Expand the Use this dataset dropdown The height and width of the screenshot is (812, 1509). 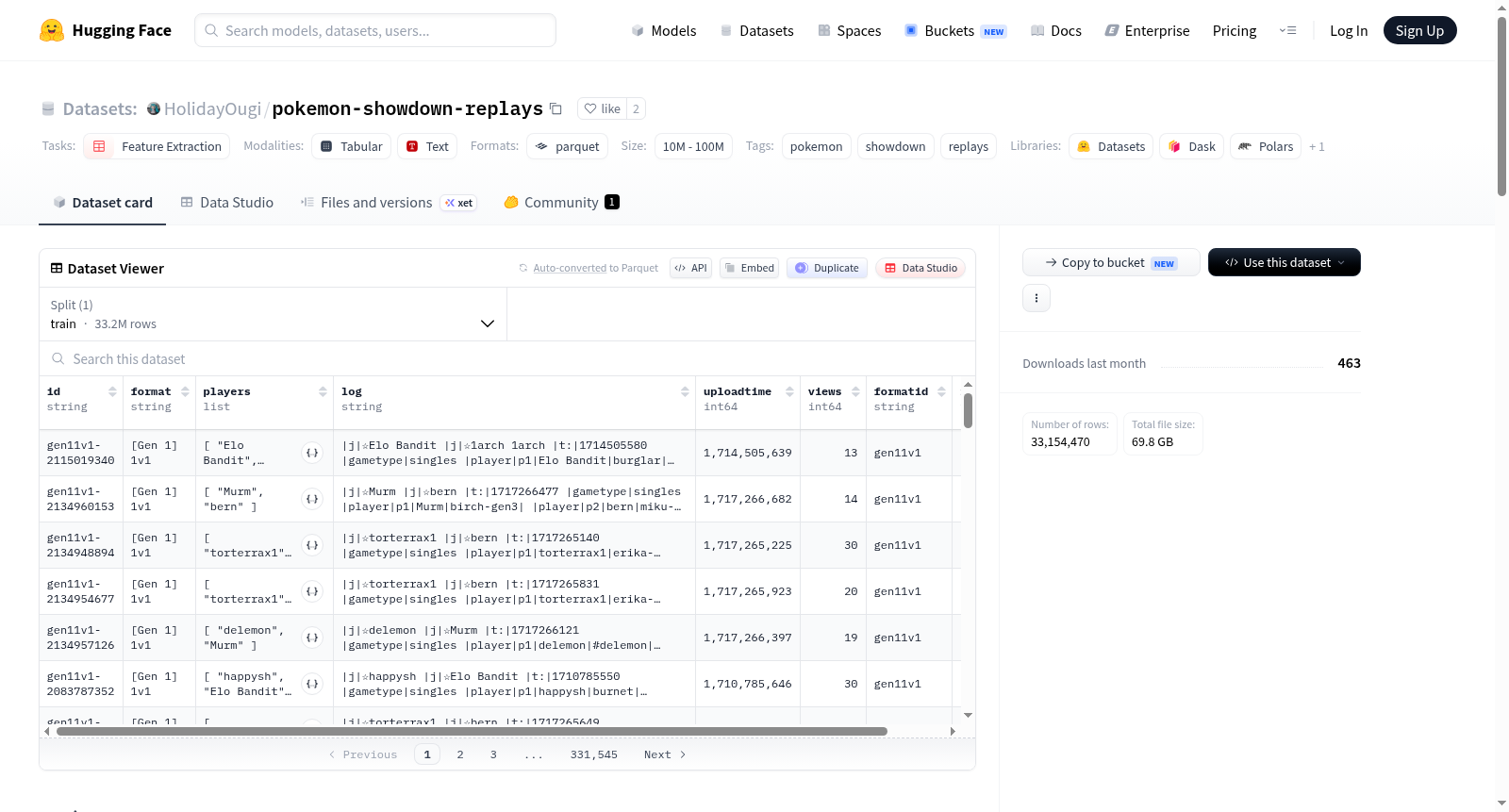pyautogui.click(x=1285, y=262)
